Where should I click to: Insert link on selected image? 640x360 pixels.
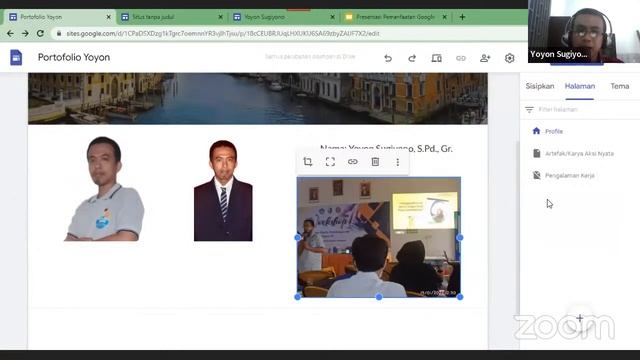click(353, 162)
